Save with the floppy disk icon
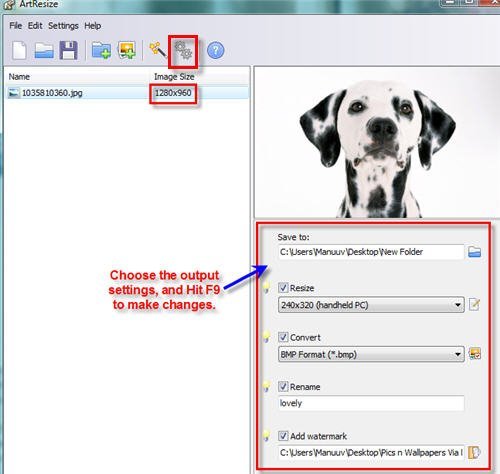Image resolution: width=500 pixels, height=474 pixels. 68,51
